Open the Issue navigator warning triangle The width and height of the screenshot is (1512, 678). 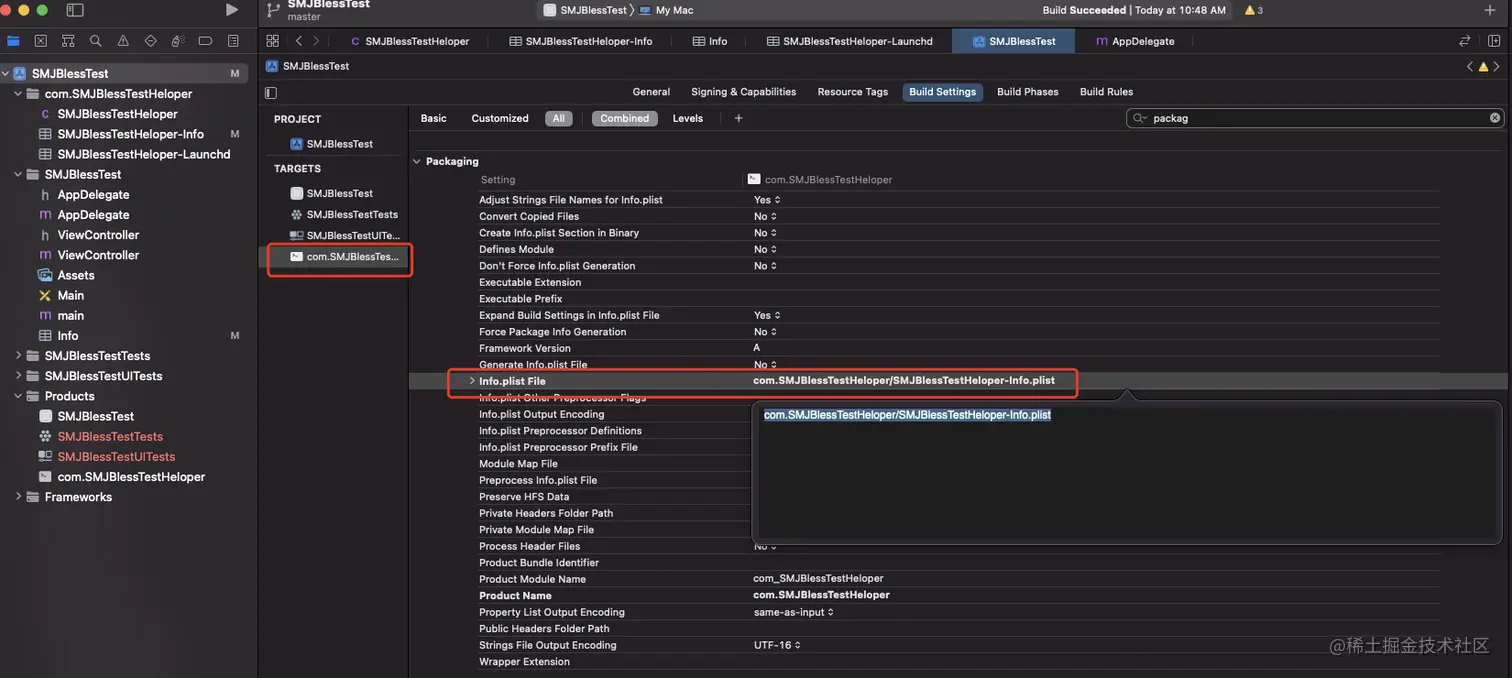point(123,41)
